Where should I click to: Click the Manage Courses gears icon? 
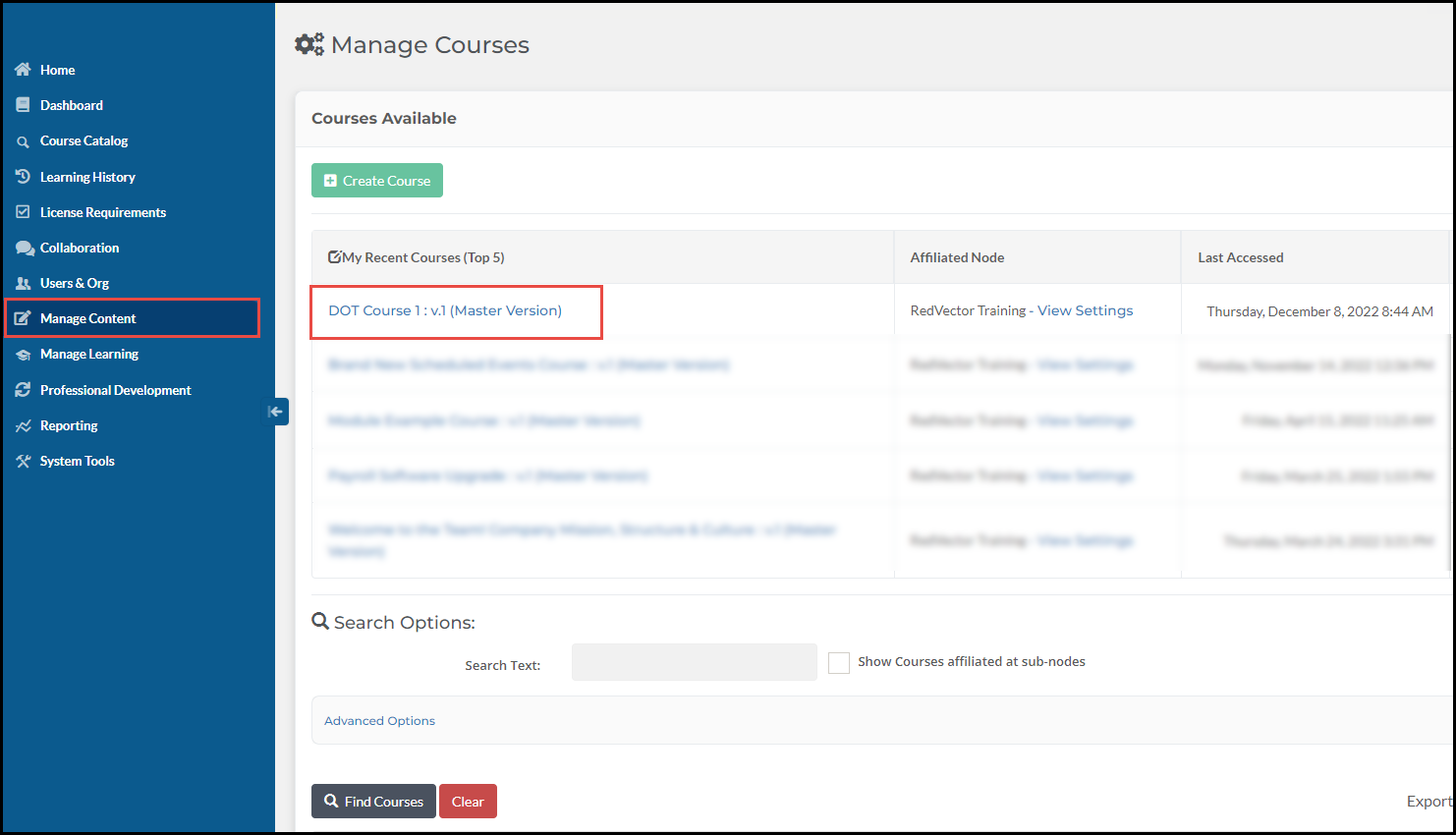pos(309,44)
